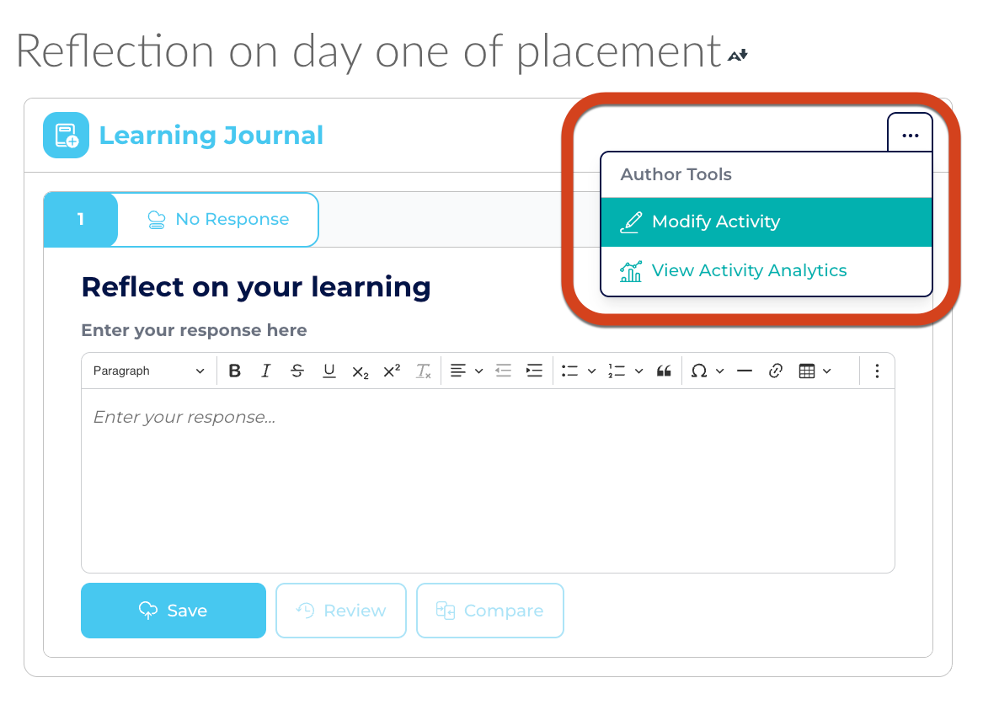Clear formatting with the Tx icon
The image size is (984, 716).
click(x=424, y=371)
